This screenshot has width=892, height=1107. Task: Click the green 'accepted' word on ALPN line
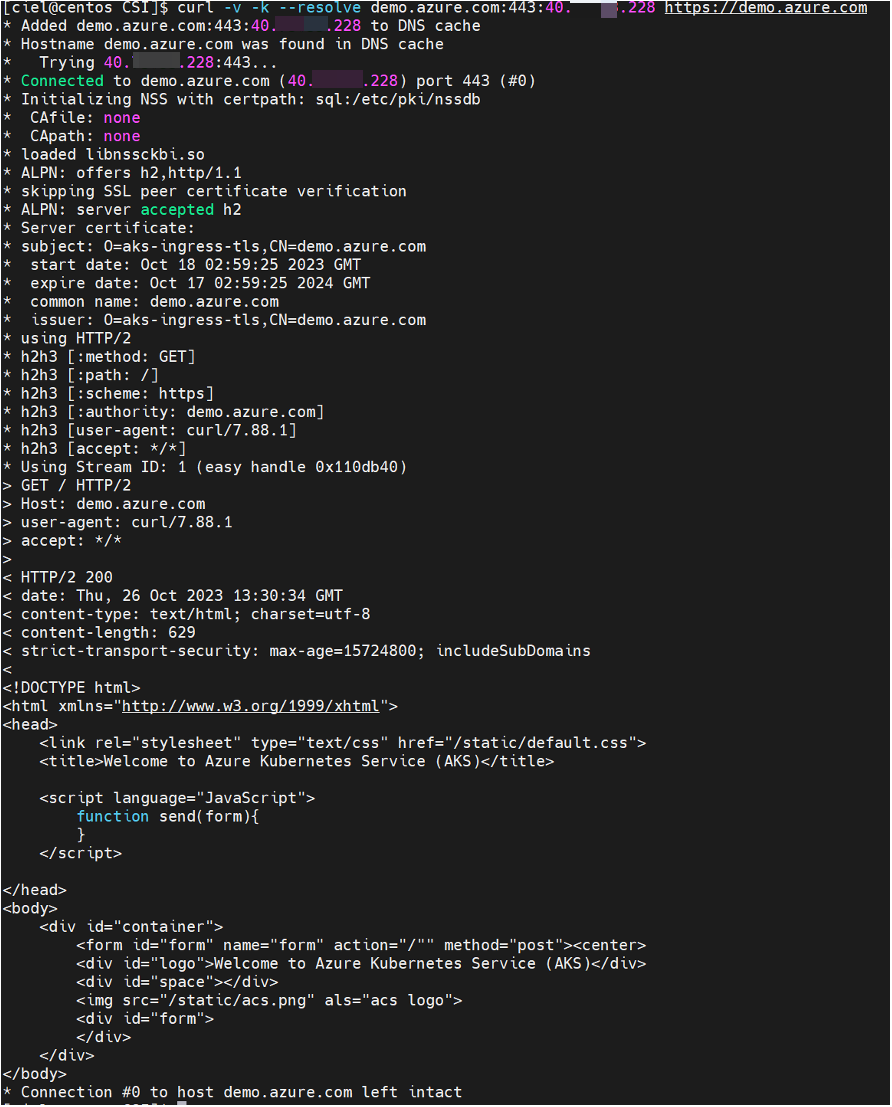[177, 210]
